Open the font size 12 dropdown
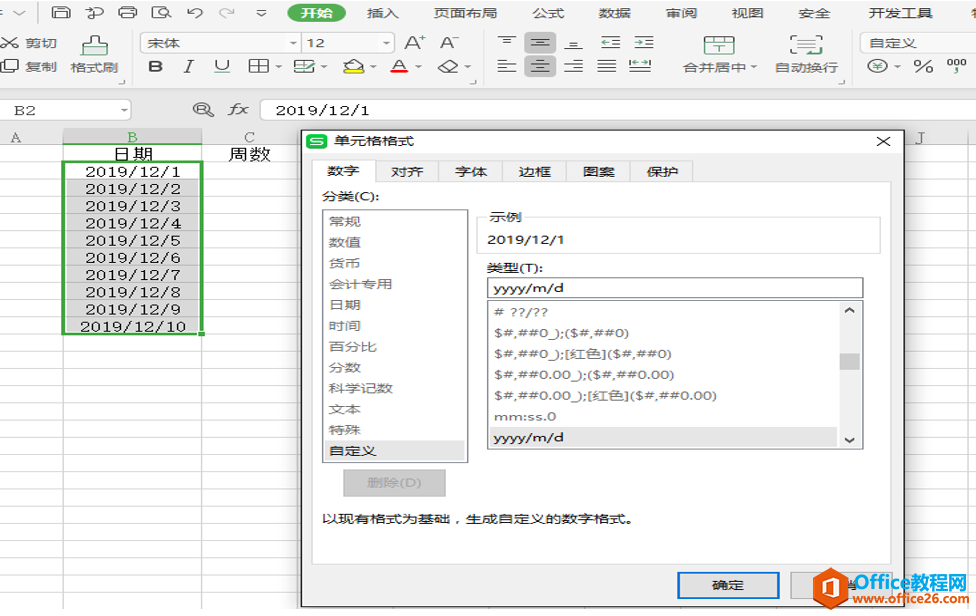 (387, 43)
